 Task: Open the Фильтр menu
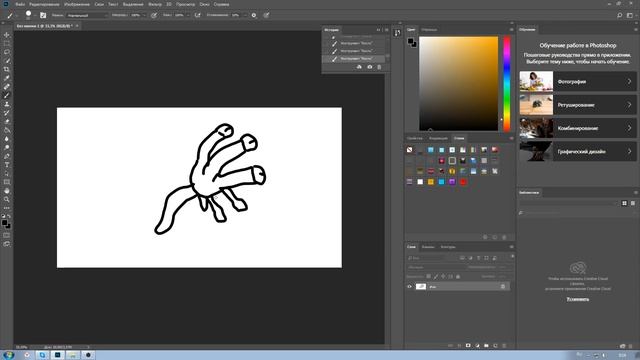coord(155,4)
